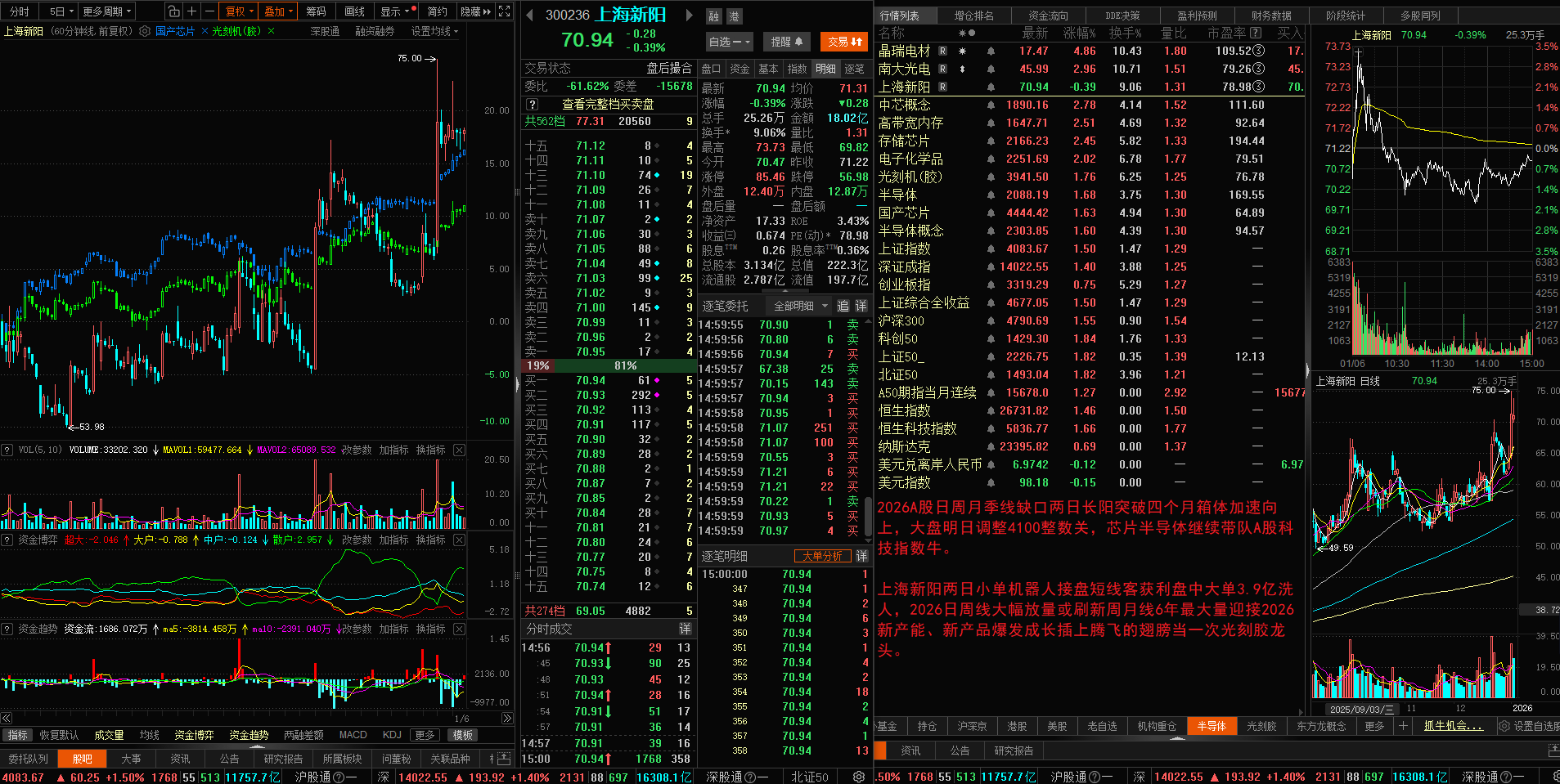Toggle the 资金趋势 indicator button

click(x=249, y=735)
